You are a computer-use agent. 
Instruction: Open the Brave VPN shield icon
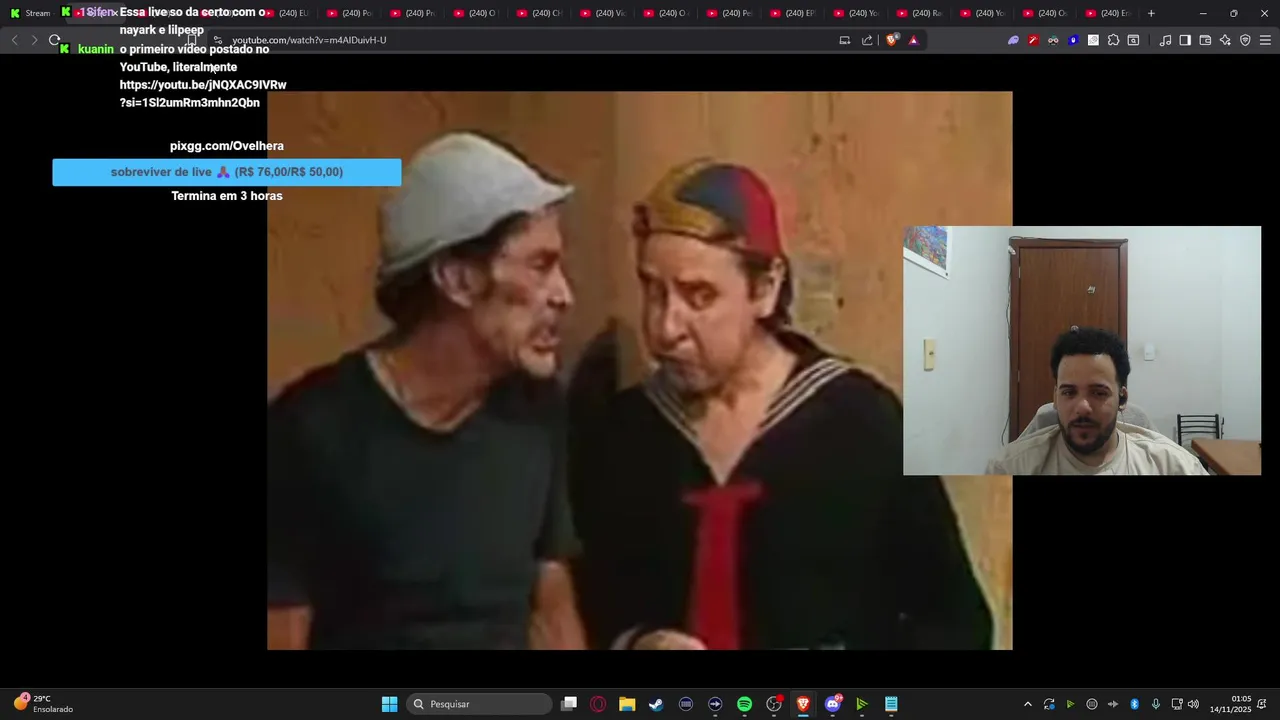tap(1245, 40)
